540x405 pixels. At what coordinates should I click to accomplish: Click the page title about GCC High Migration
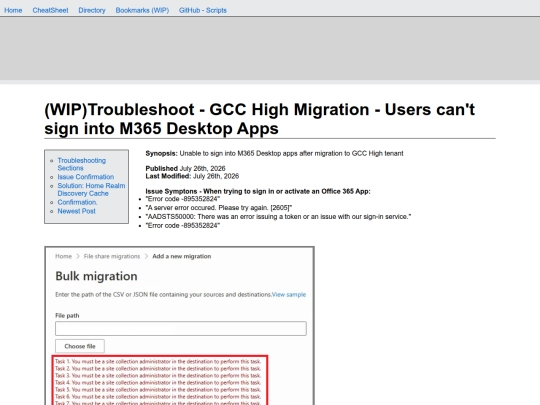259,119
